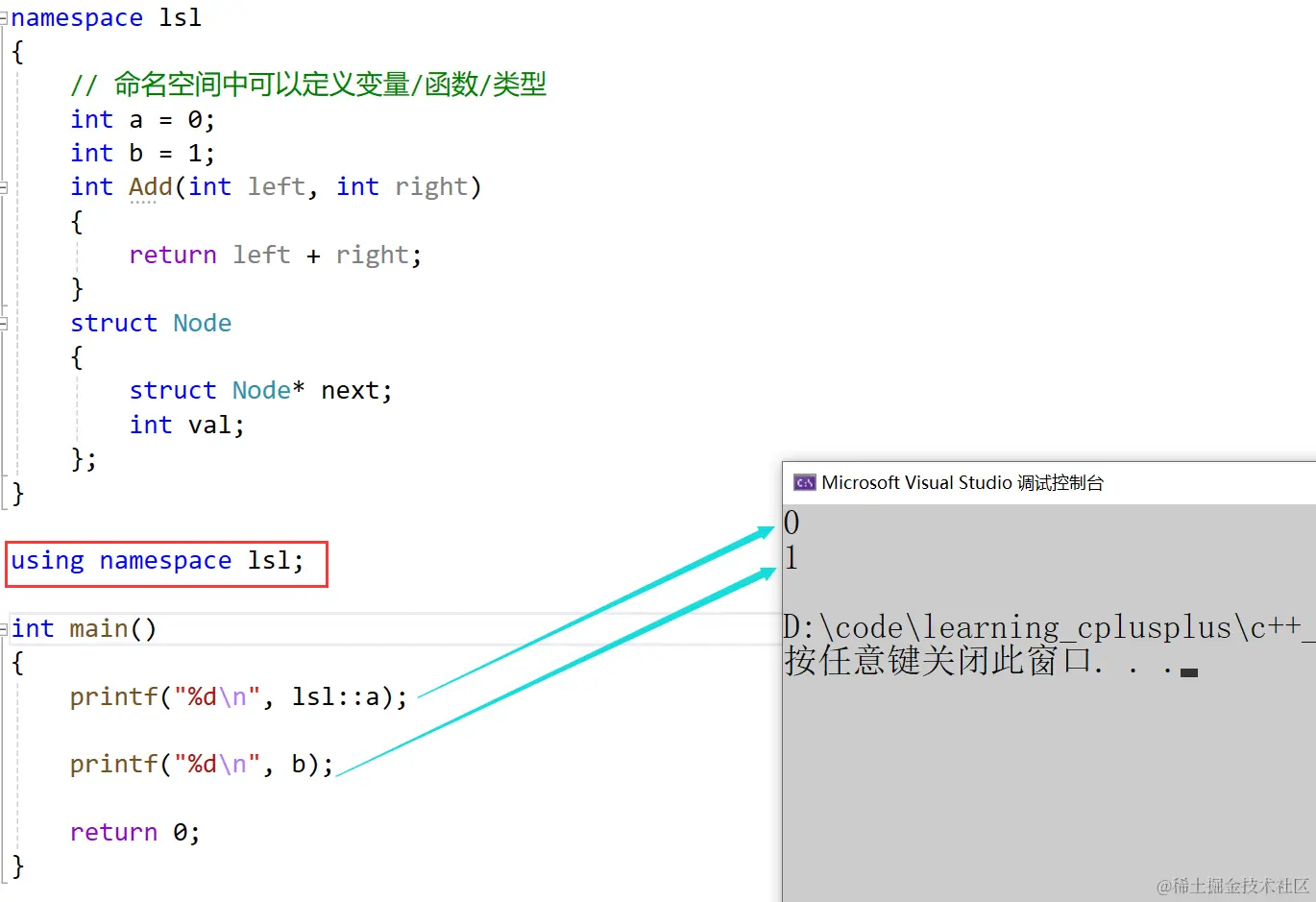Image resolution: width=1316 pixels, height=902 pixels.
Task: Place cursor on 'int b = 1;'
Action: pyautogui.click(x=142, y=154)
